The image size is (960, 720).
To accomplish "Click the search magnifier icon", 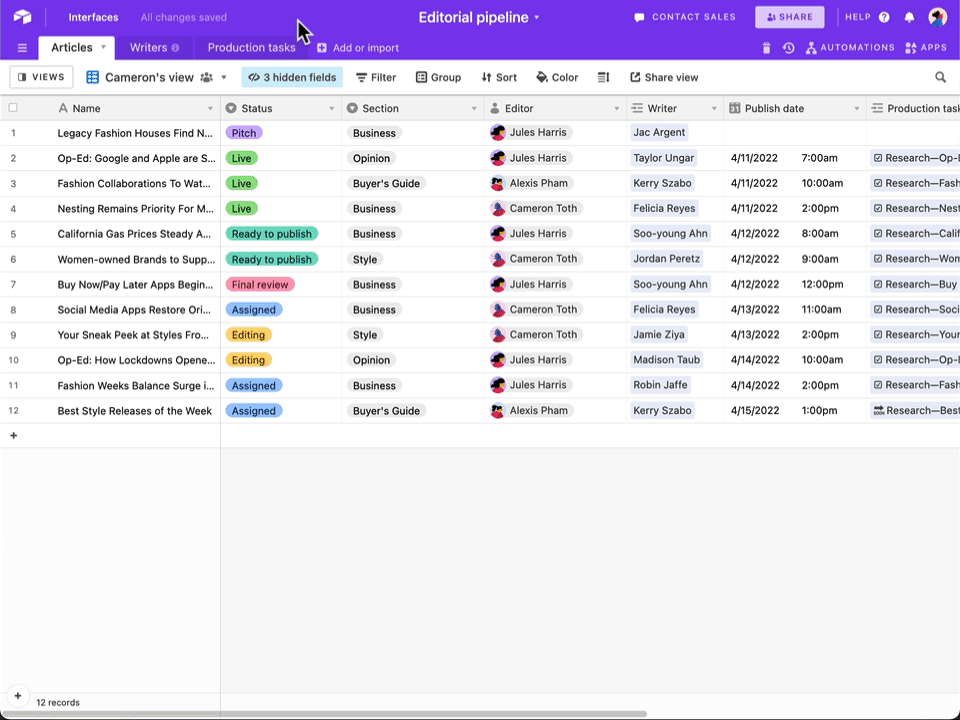I will tap(940, 77).
